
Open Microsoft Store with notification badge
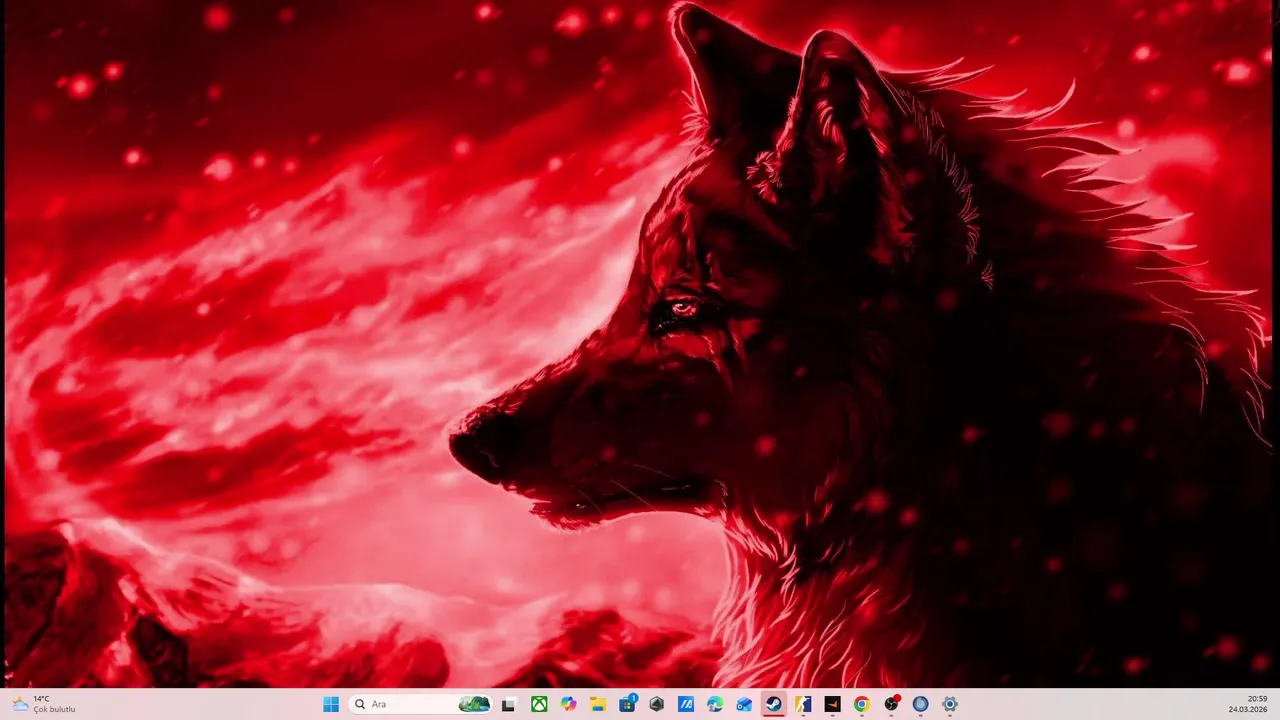pyautogui.click(x=628, y=704)
